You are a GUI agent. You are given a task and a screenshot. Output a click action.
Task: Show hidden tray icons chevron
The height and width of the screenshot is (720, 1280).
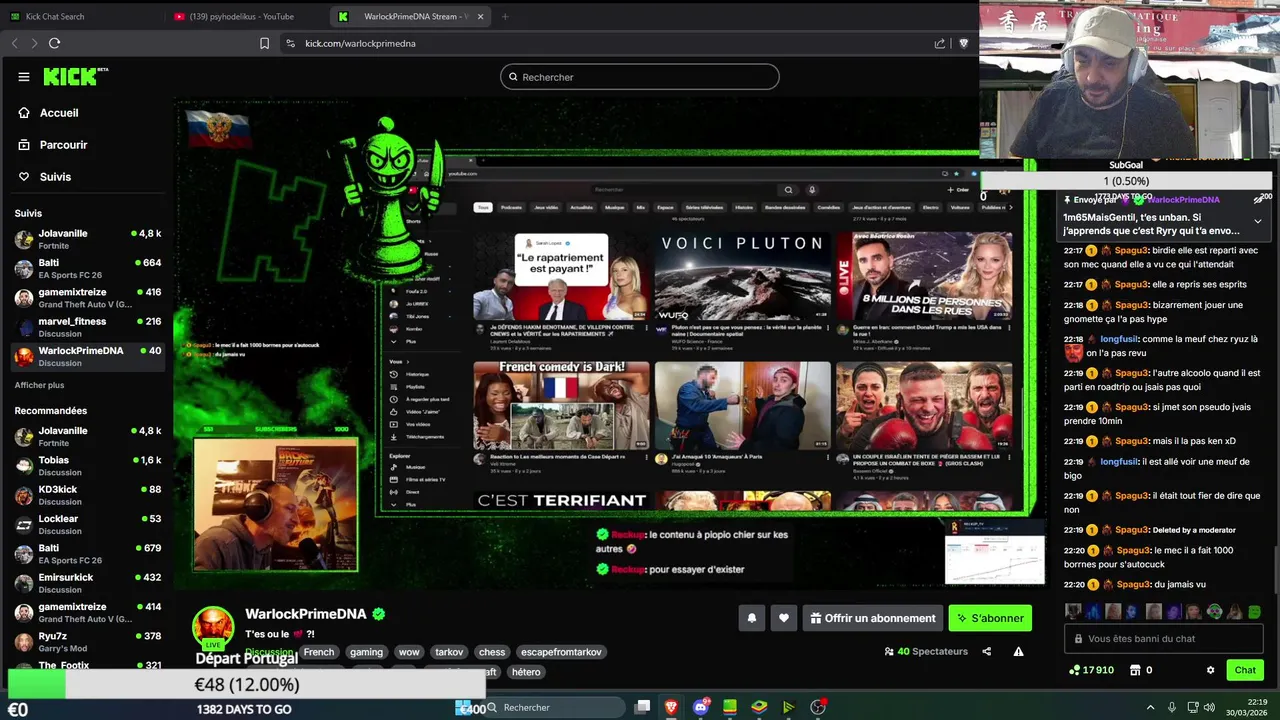[1150, 707]
